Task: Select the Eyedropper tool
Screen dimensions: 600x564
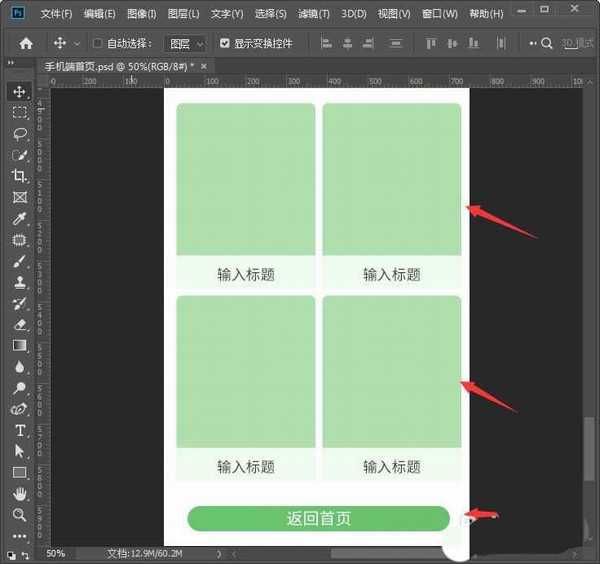Action: (20, 219)
